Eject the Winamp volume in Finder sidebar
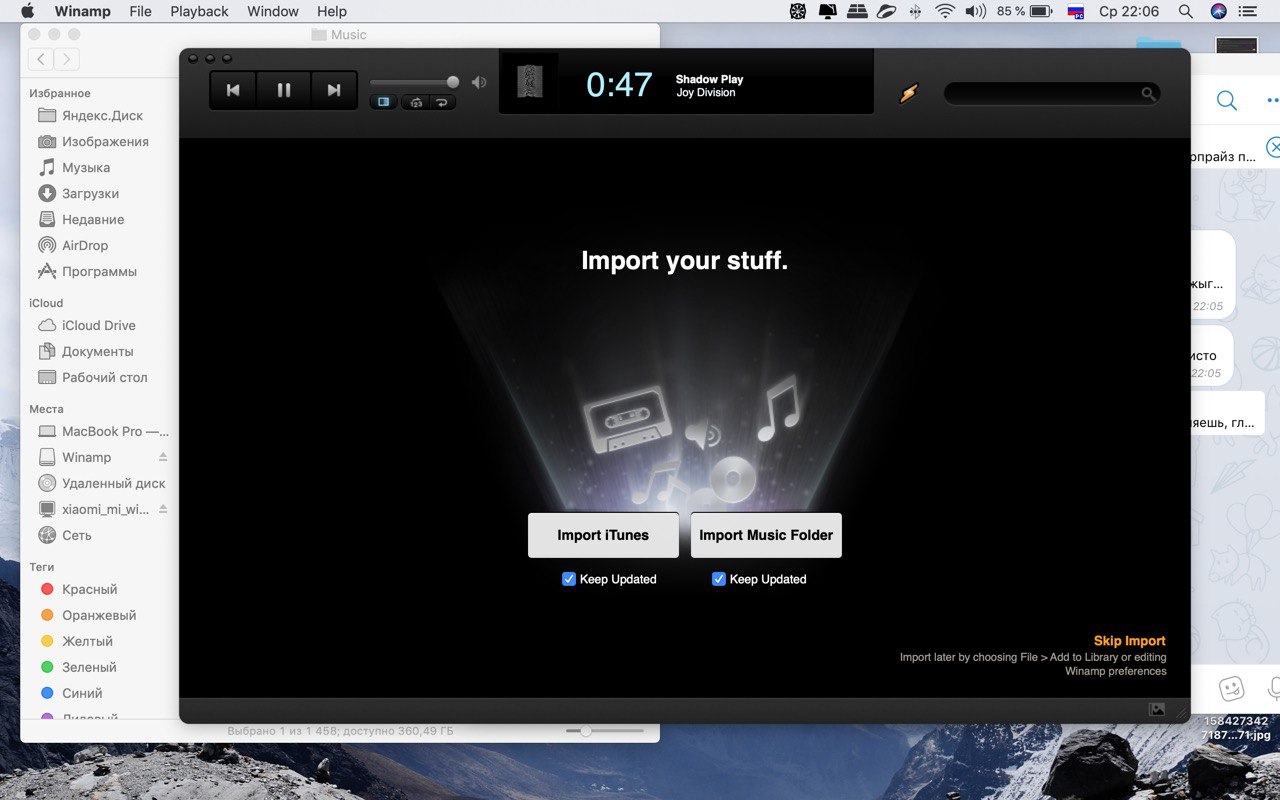 tap(163, 457)
